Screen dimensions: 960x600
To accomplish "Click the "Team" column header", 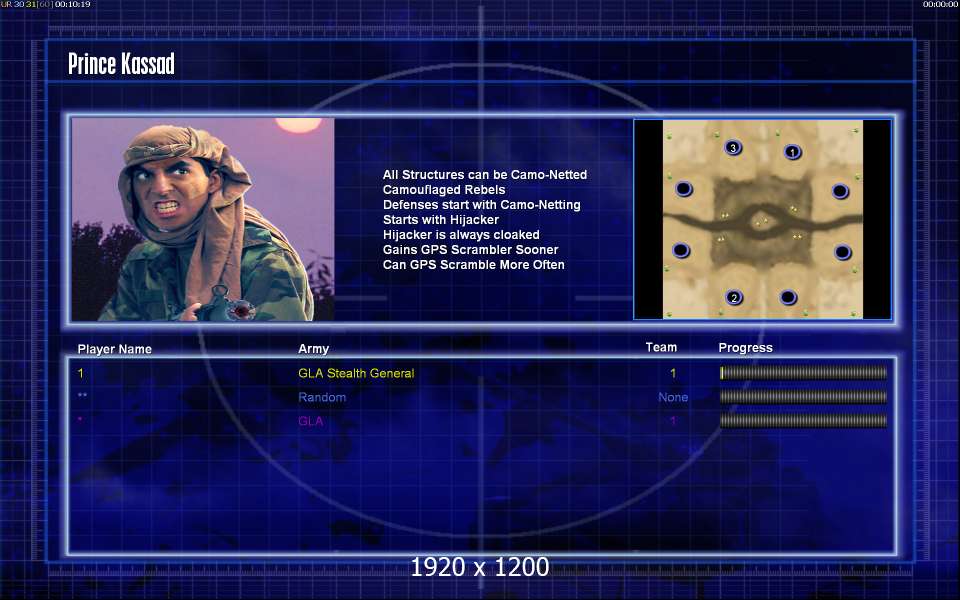I will [661, 347].
